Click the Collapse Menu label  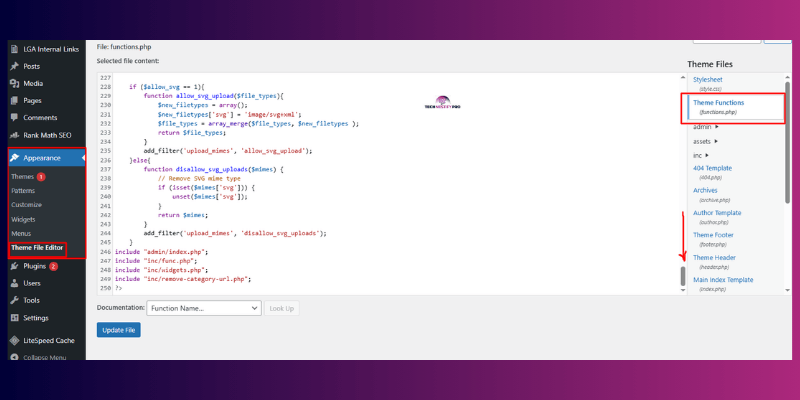(45, 358)
